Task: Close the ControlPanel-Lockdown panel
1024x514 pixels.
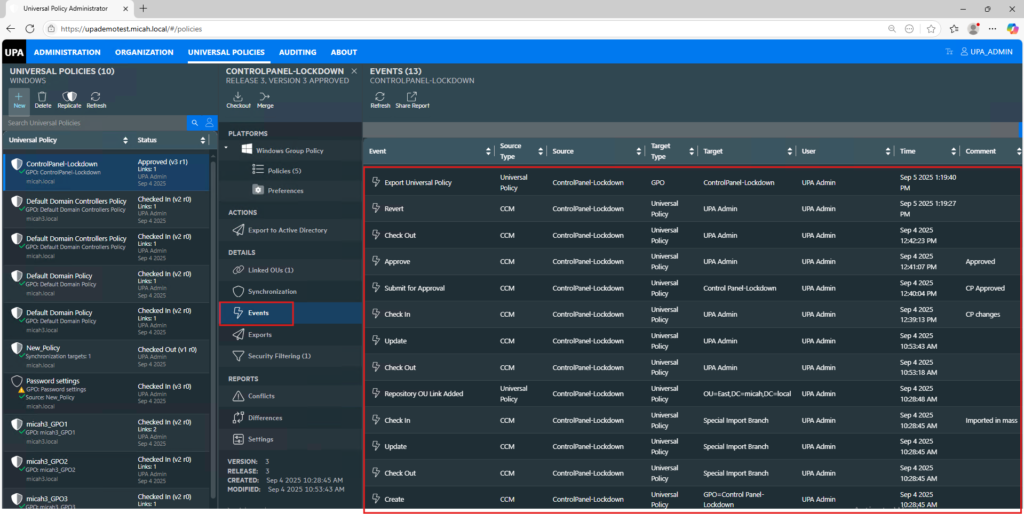Action: point(353,71)
